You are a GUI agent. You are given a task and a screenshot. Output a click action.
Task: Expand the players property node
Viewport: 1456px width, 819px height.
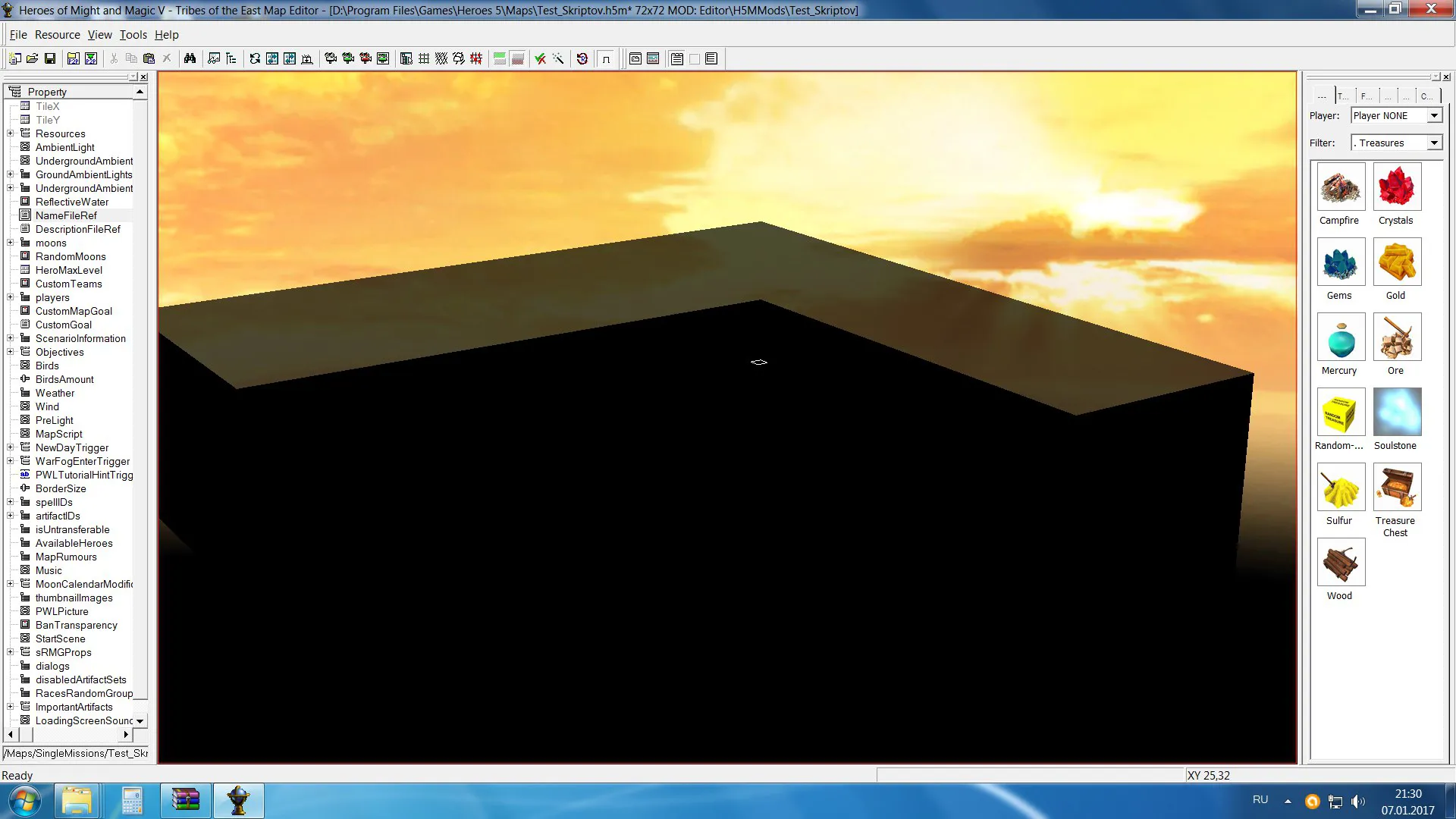(11, 297)
